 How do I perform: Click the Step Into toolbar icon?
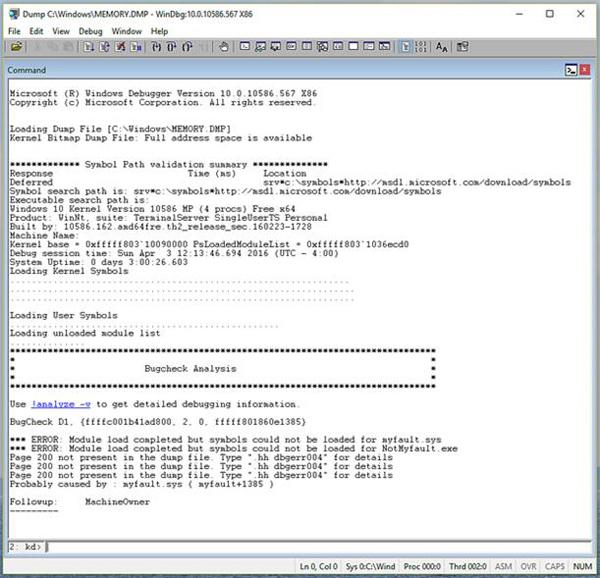(x=157, y=46)
